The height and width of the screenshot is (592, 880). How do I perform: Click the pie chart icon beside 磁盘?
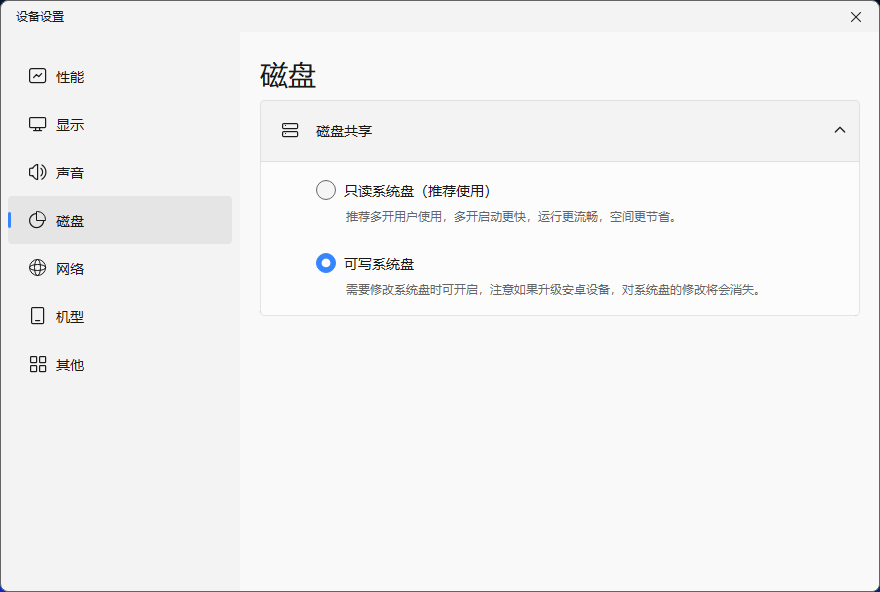[x=38, y=220]
